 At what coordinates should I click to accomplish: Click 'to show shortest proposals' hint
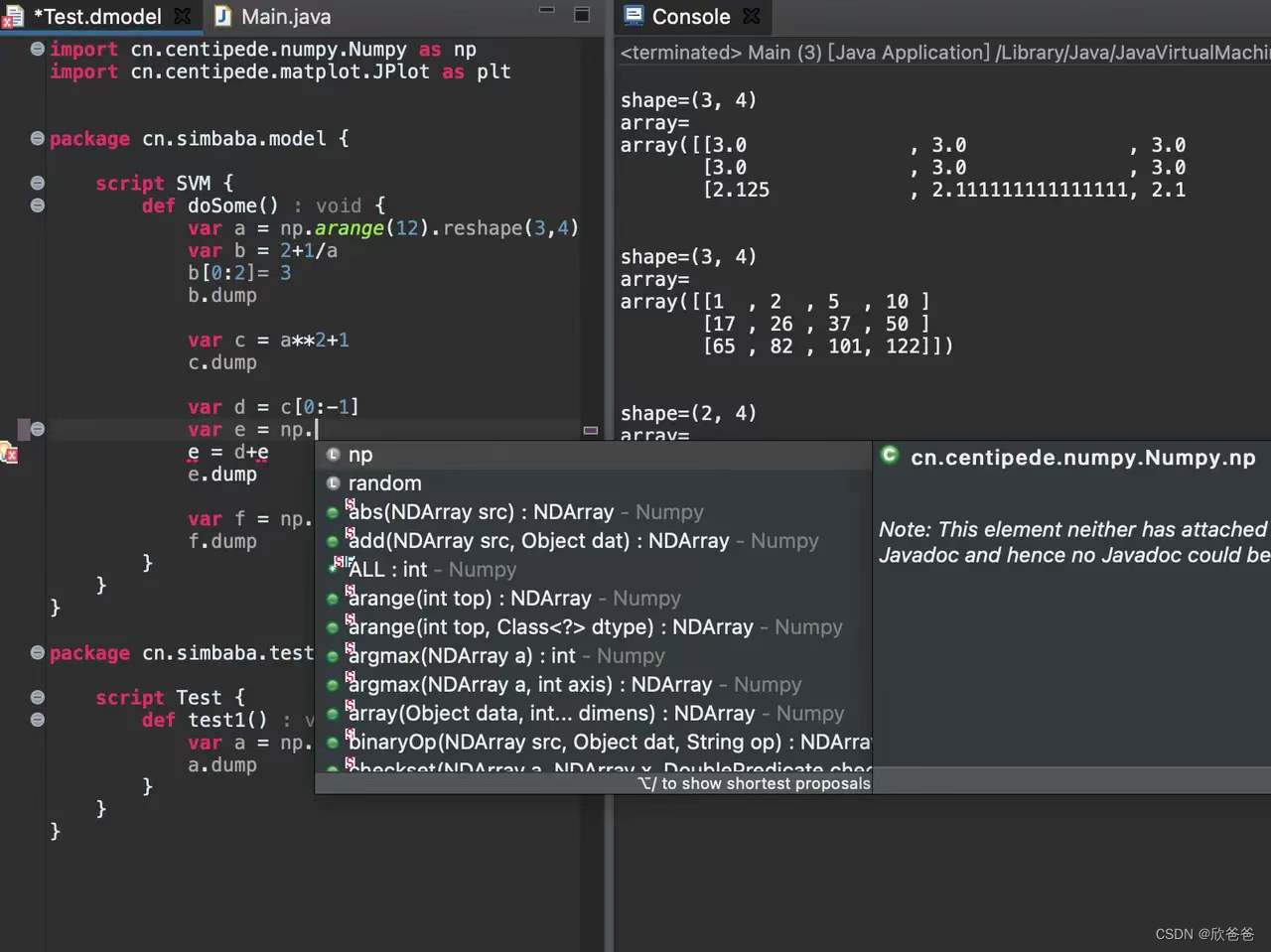[x=754, y=783]
